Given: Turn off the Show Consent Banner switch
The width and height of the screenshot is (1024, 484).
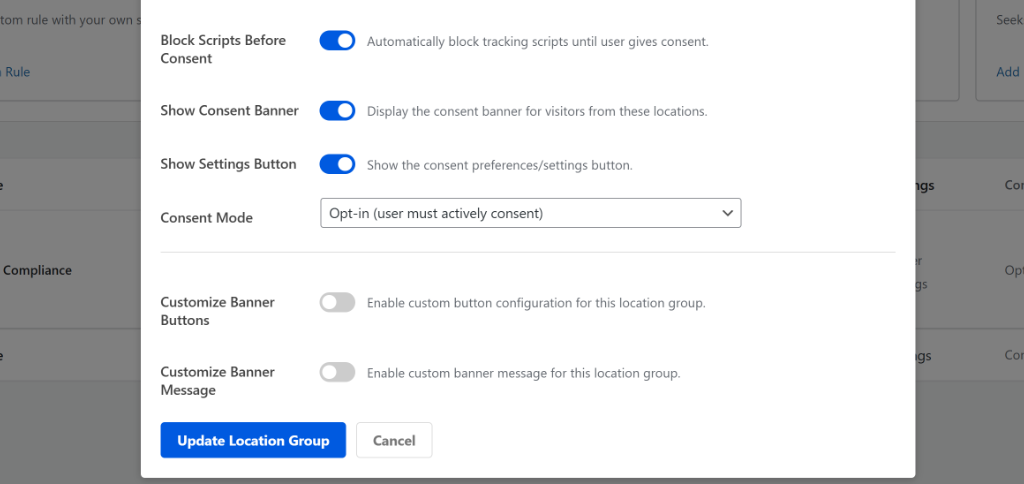Looking at the screenshot, I should (x=337, y=111).
